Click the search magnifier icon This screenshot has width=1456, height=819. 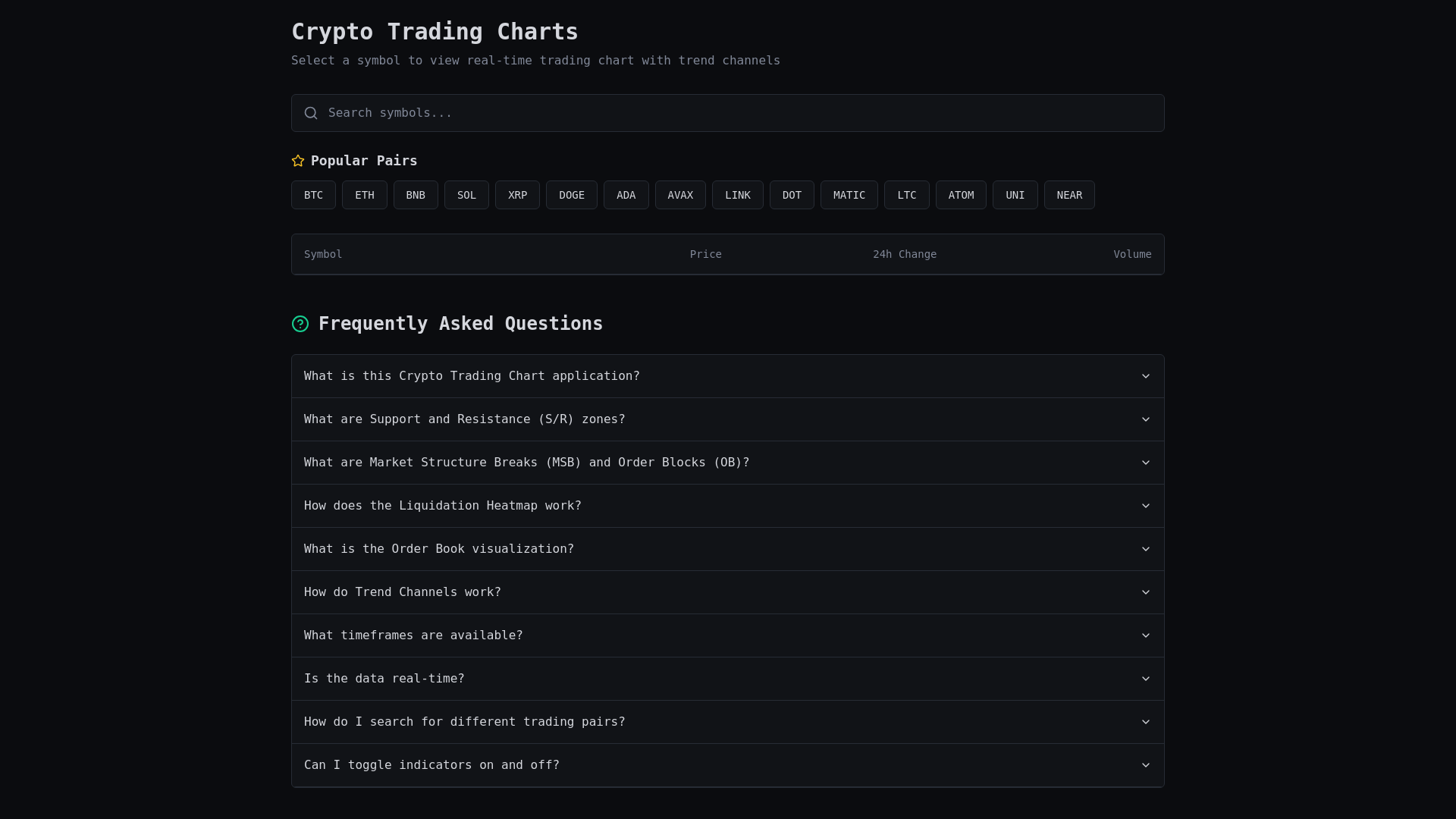pos(311,113)
